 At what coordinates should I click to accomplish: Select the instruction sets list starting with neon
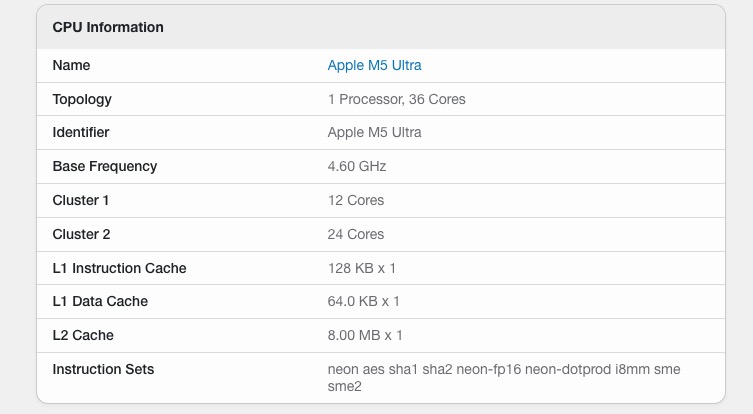pyautogui.click(x=504, y=377)
